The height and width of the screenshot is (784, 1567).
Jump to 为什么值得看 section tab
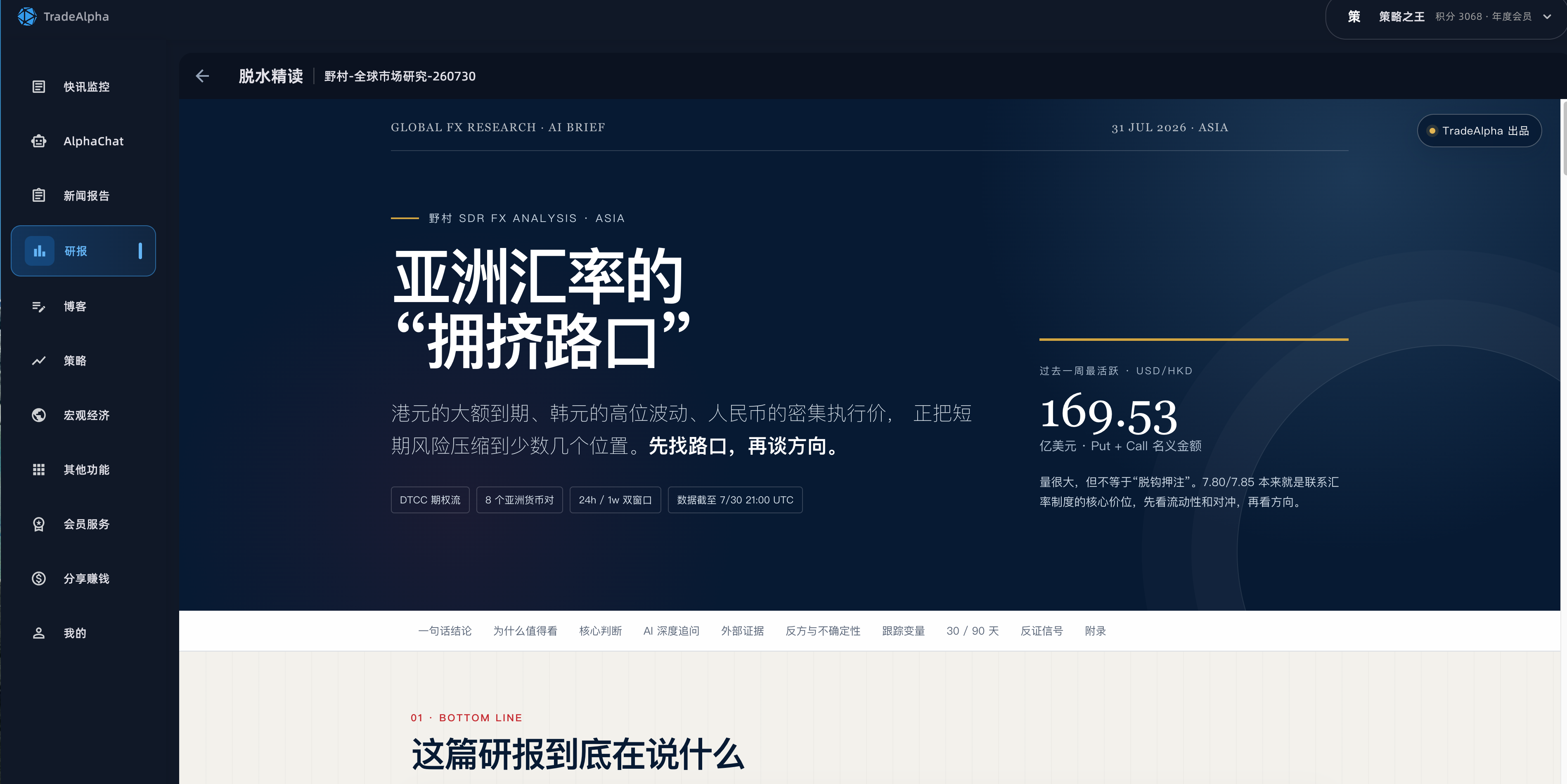pos(525,631)
